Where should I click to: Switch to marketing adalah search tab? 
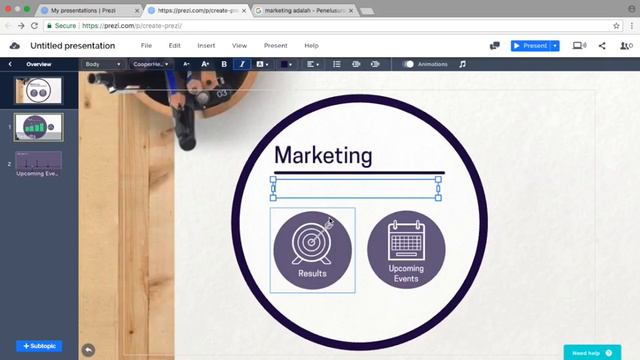(304, 11)
